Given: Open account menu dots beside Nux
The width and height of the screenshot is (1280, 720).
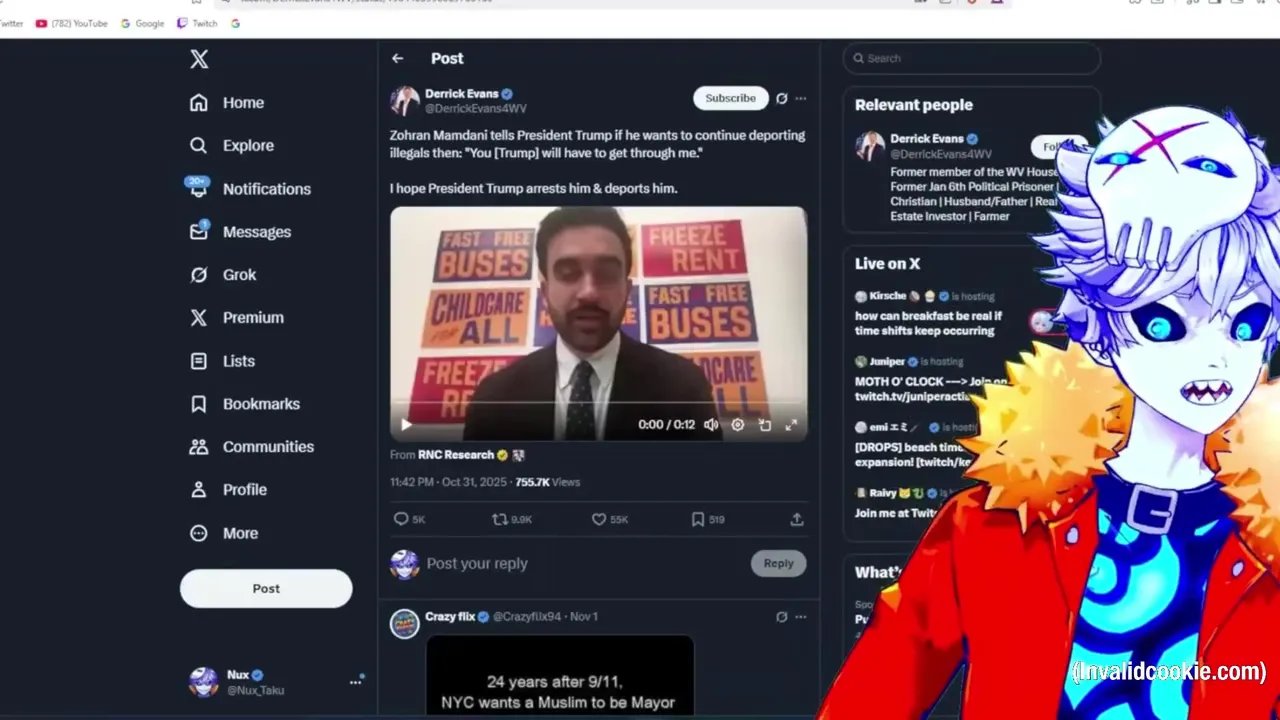Looking at the screenshot, I should coord(355,682).
